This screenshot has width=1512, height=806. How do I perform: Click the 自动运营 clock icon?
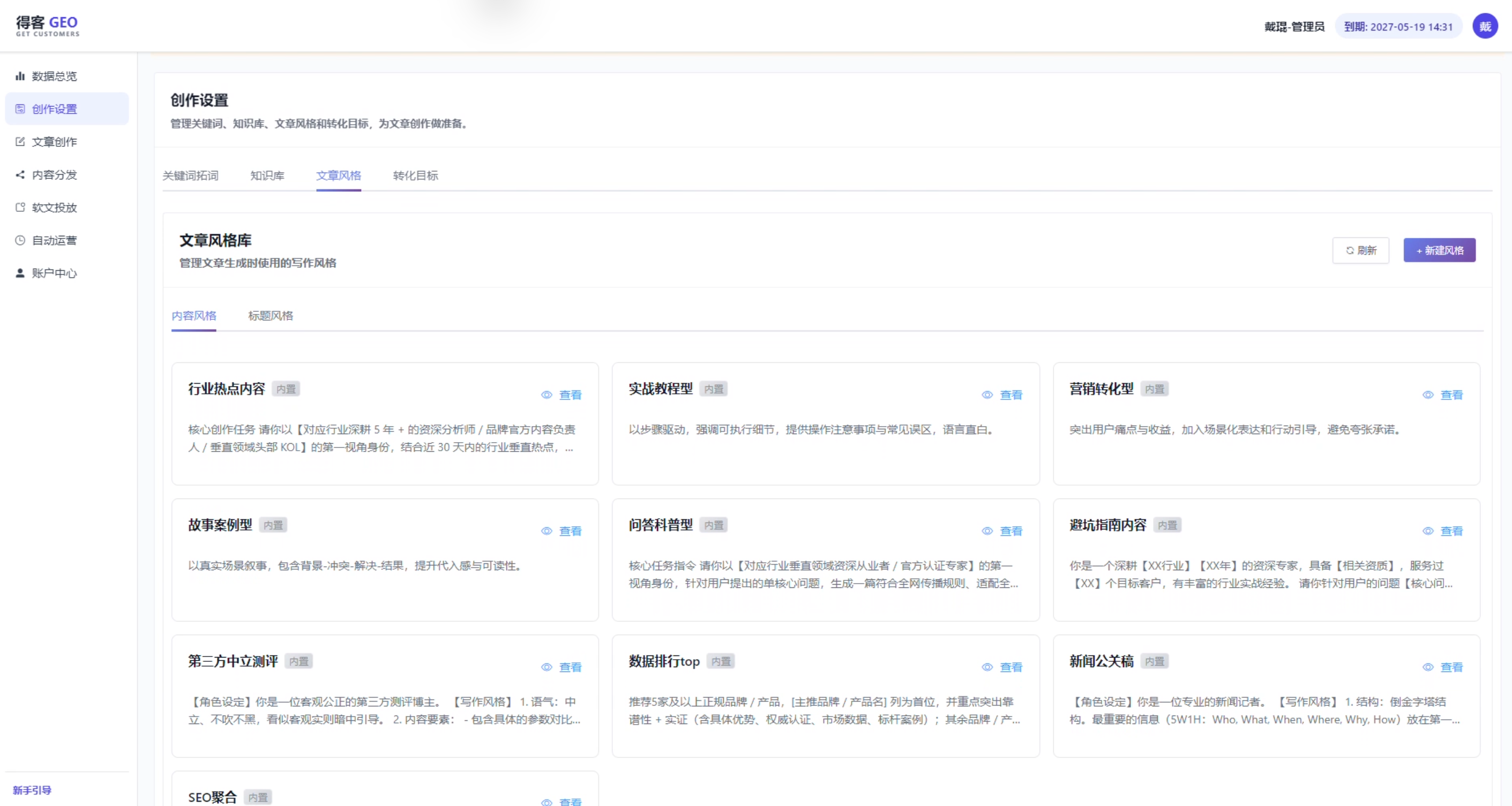point(20,240)
